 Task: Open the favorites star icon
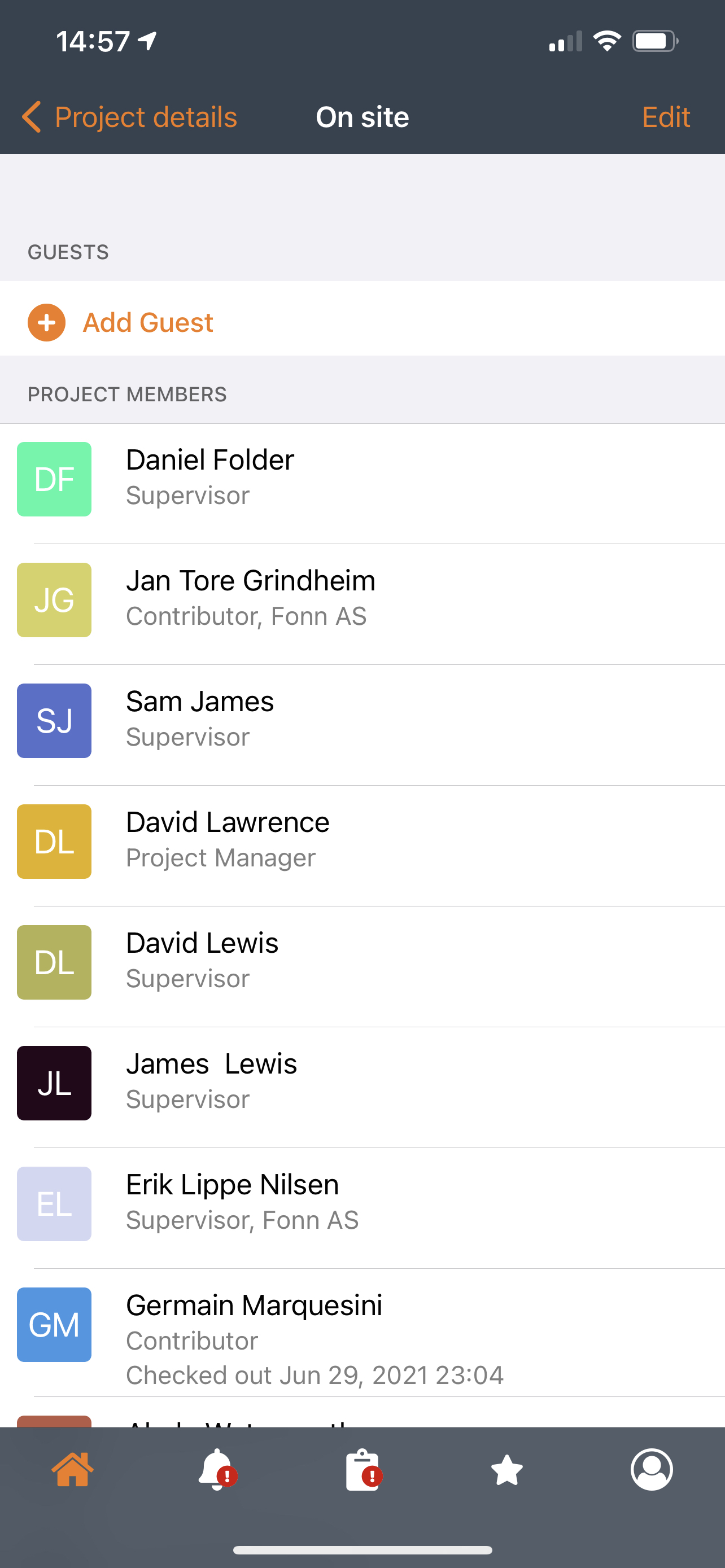coord(507,1470)
